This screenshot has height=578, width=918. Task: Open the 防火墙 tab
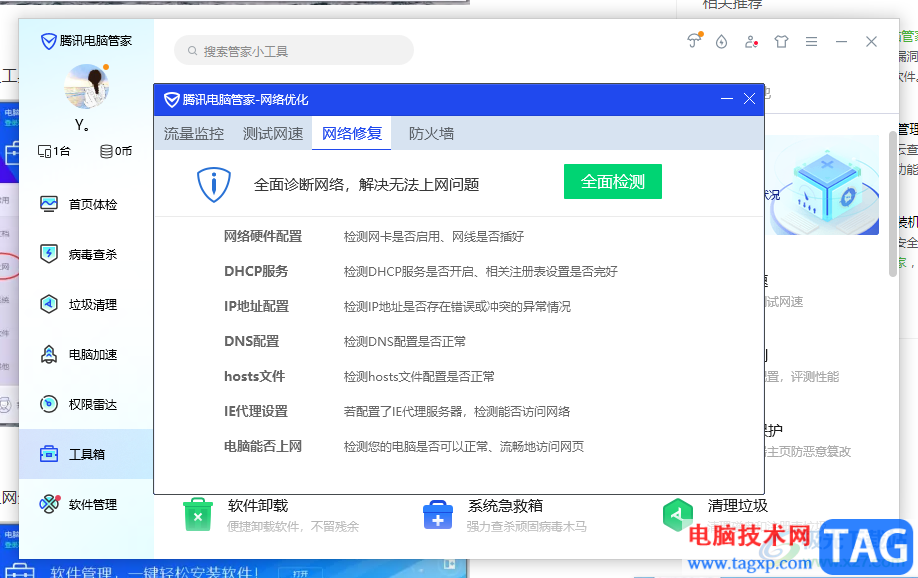coord(431,134)
